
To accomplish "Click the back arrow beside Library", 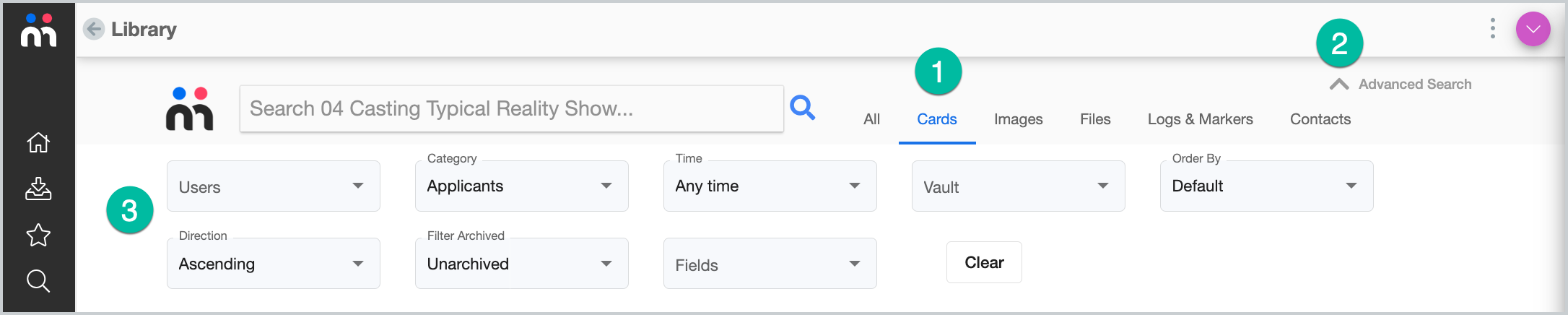I will pyautogui.click(x=94, y=29).
